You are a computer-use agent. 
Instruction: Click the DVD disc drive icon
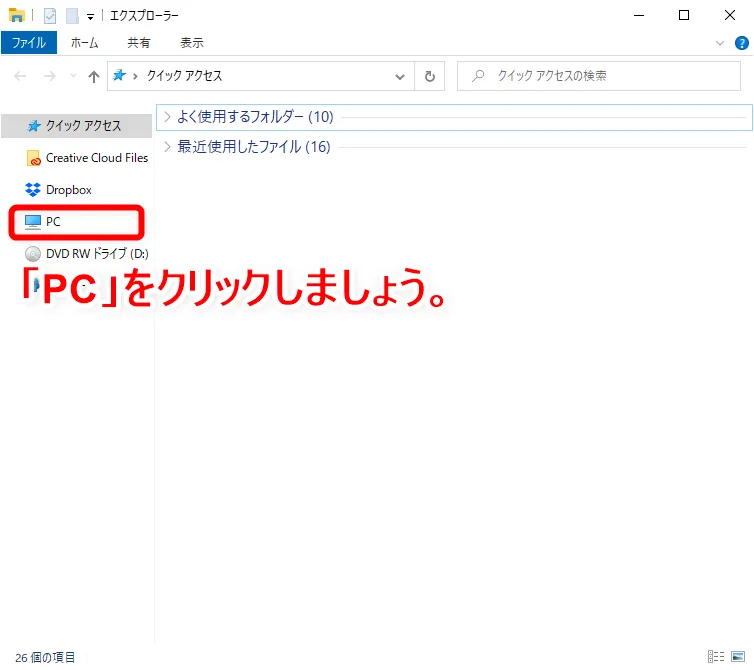[33, 253]
